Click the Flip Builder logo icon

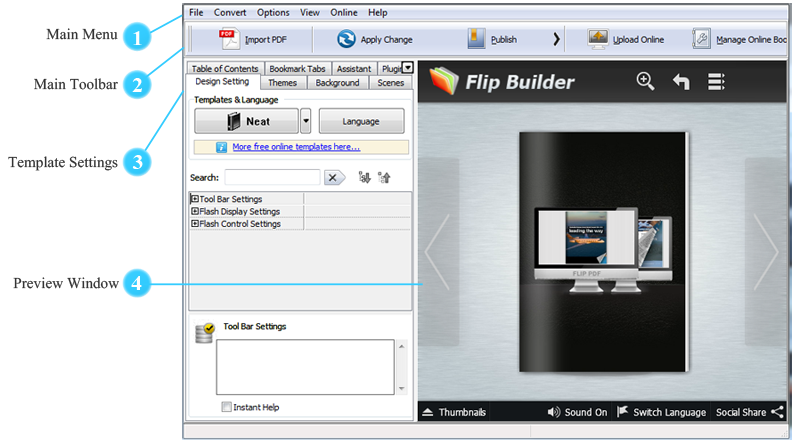pyautogui.click(x=443, y=81)
